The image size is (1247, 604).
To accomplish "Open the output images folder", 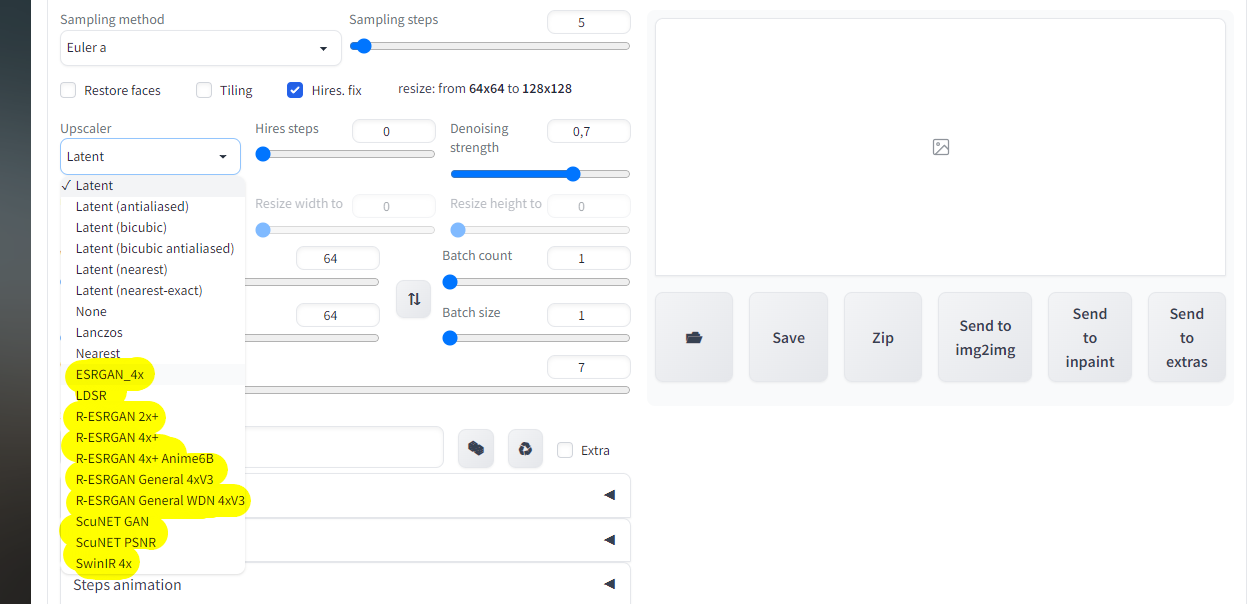I will (694, 337).
